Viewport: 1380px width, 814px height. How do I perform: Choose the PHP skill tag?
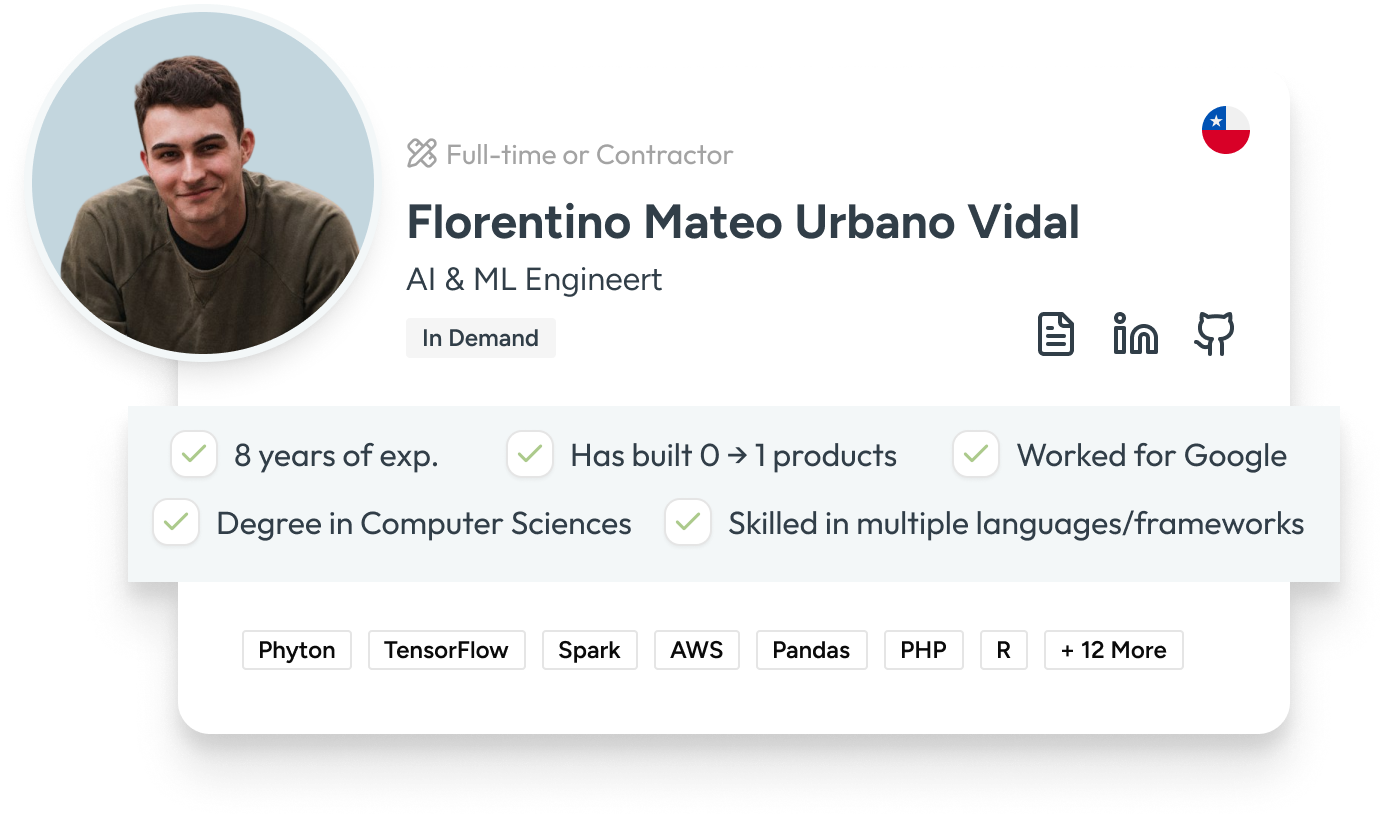tap(923, 650)
